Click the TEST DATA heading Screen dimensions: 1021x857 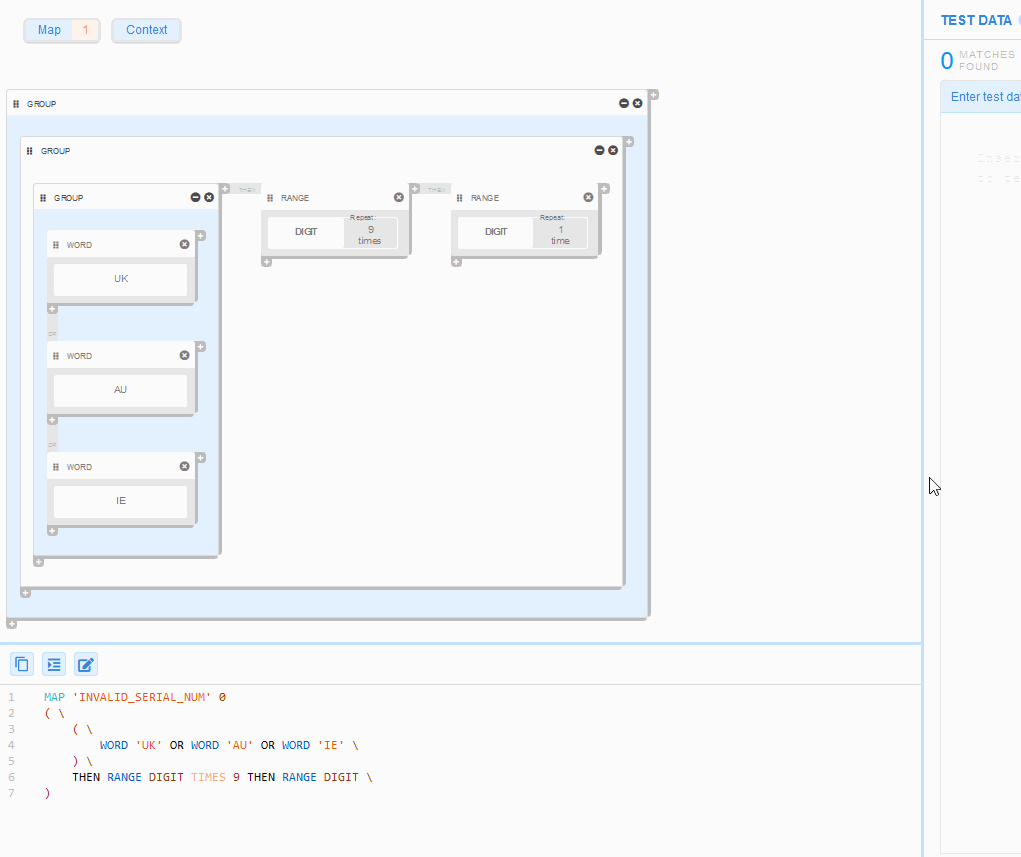[x=976, y=21]
